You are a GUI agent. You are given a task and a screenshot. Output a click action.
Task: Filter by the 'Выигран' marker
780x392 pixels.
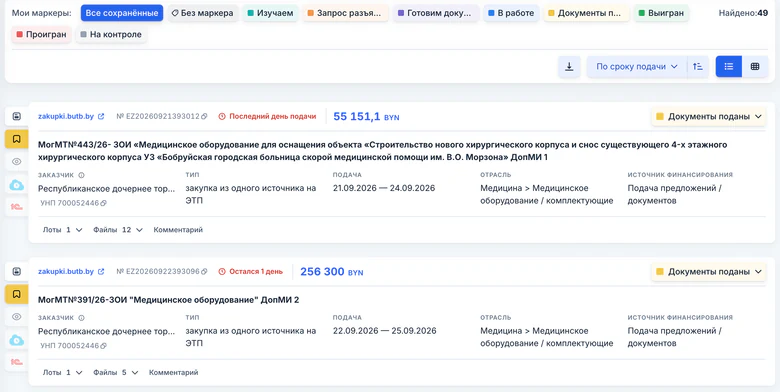662,13
